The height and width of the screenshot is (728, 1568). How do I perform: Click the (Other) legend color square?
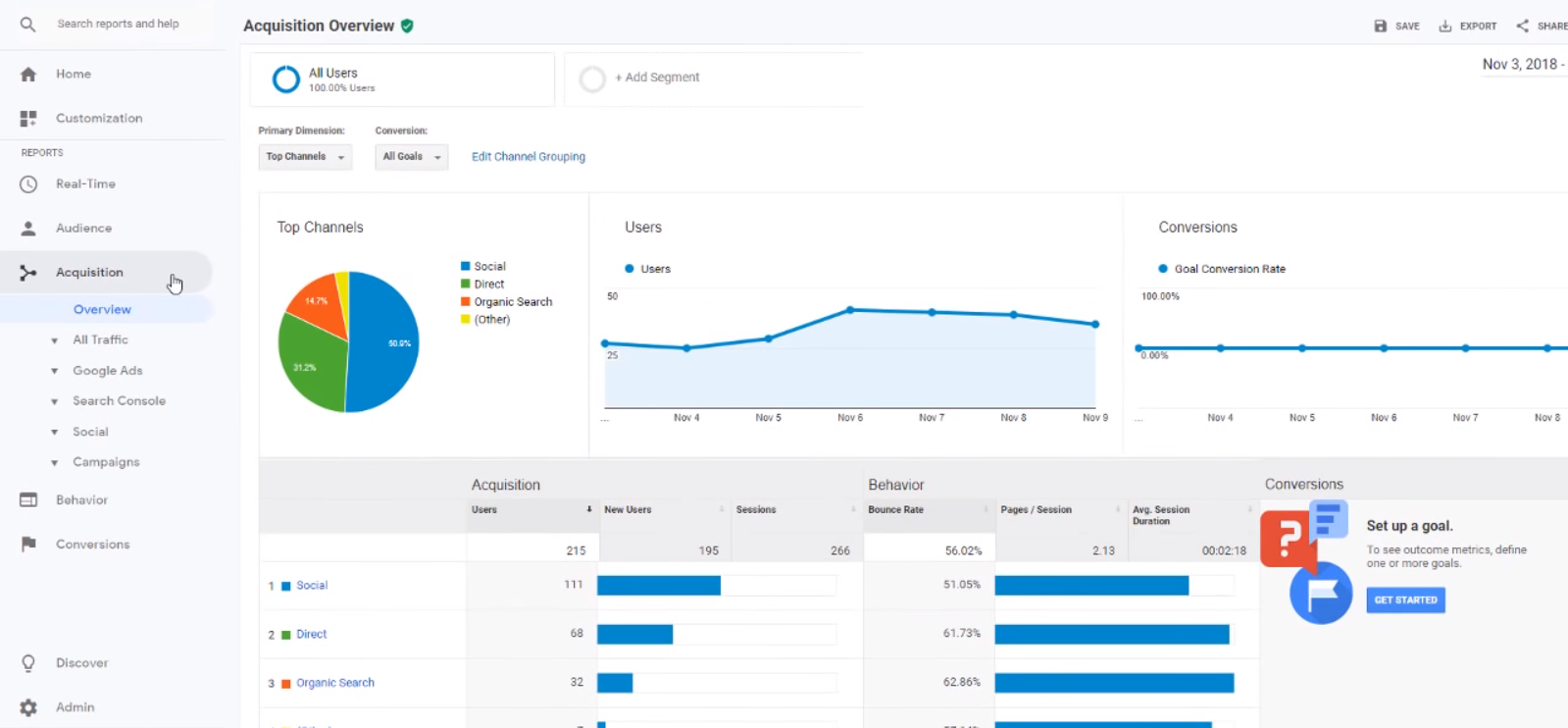tap(466, 319)
